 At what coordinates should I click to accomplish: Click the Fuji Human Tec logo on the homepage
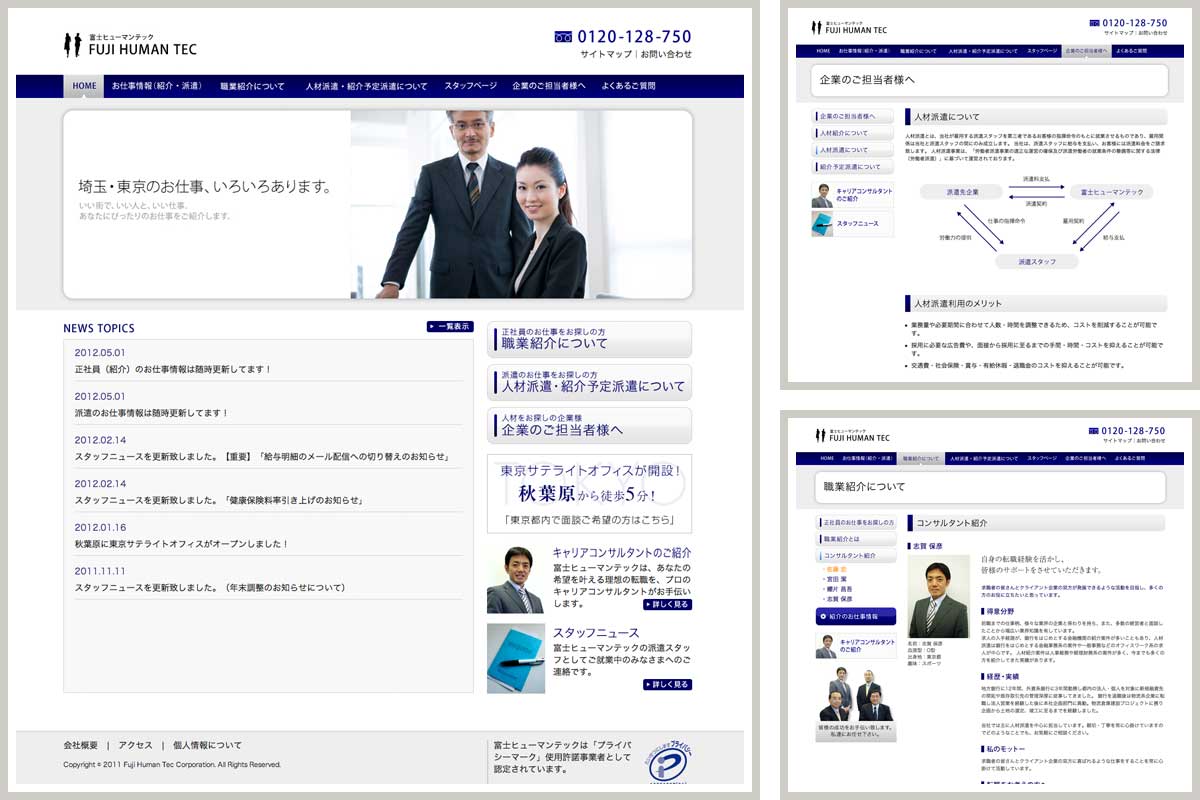130,45
